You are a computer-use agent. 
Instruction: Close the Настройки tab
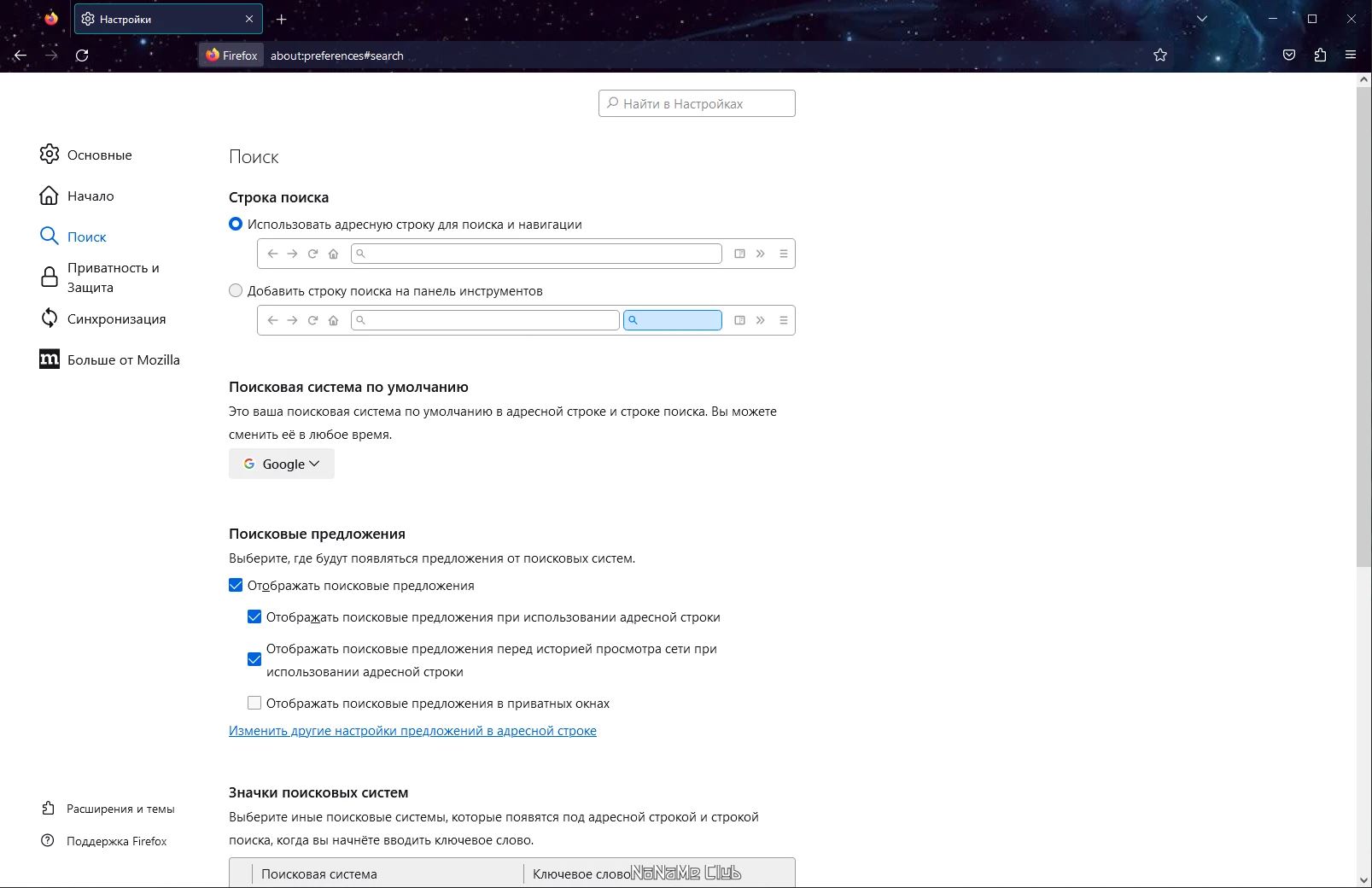click(249, 19)
